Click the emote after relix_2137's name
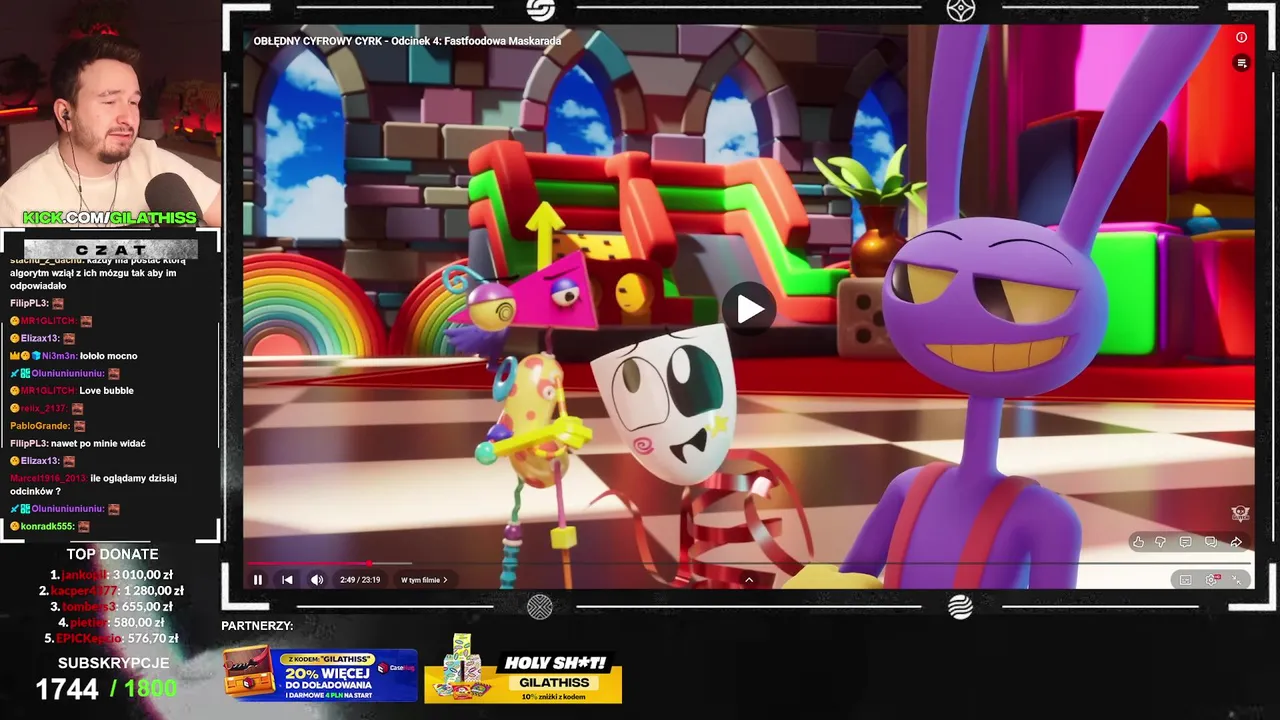Viewport: 1280px width, 720px height. 77,408
